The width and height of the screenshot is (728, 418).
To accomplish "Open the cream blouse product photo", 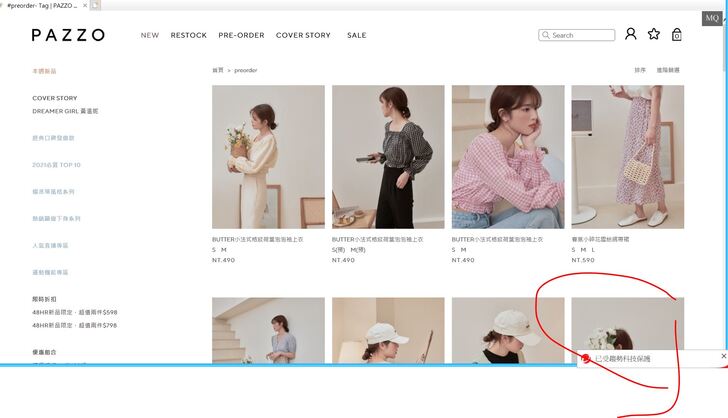I will click(268, 157).
